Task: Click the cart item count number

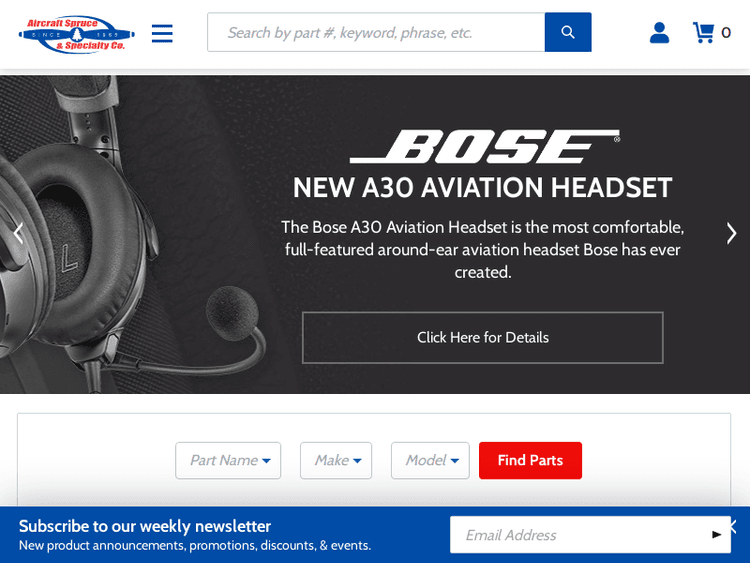Action: (726, 33)
